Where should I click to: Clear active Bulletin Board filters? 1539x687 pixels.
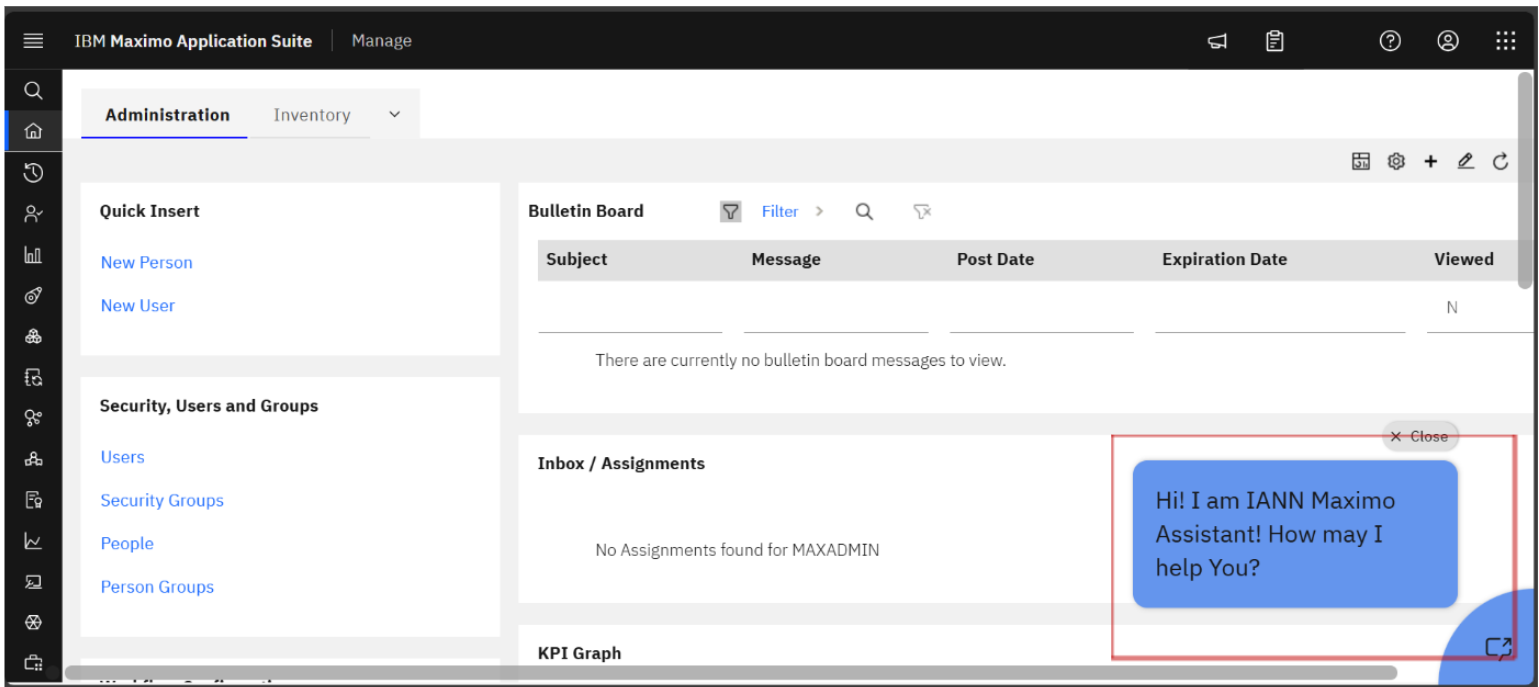[922, 211]
